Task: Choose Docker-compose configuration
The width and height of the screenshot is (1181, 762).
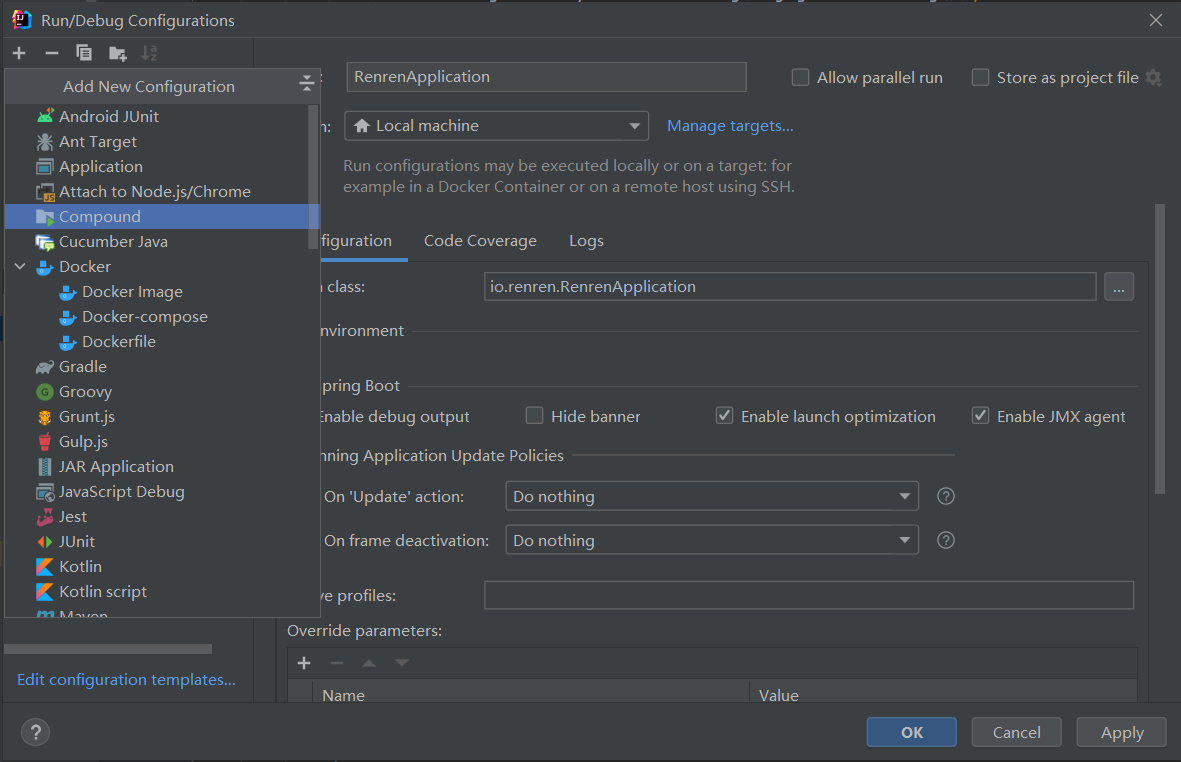Action: click(x=162, y=316)
